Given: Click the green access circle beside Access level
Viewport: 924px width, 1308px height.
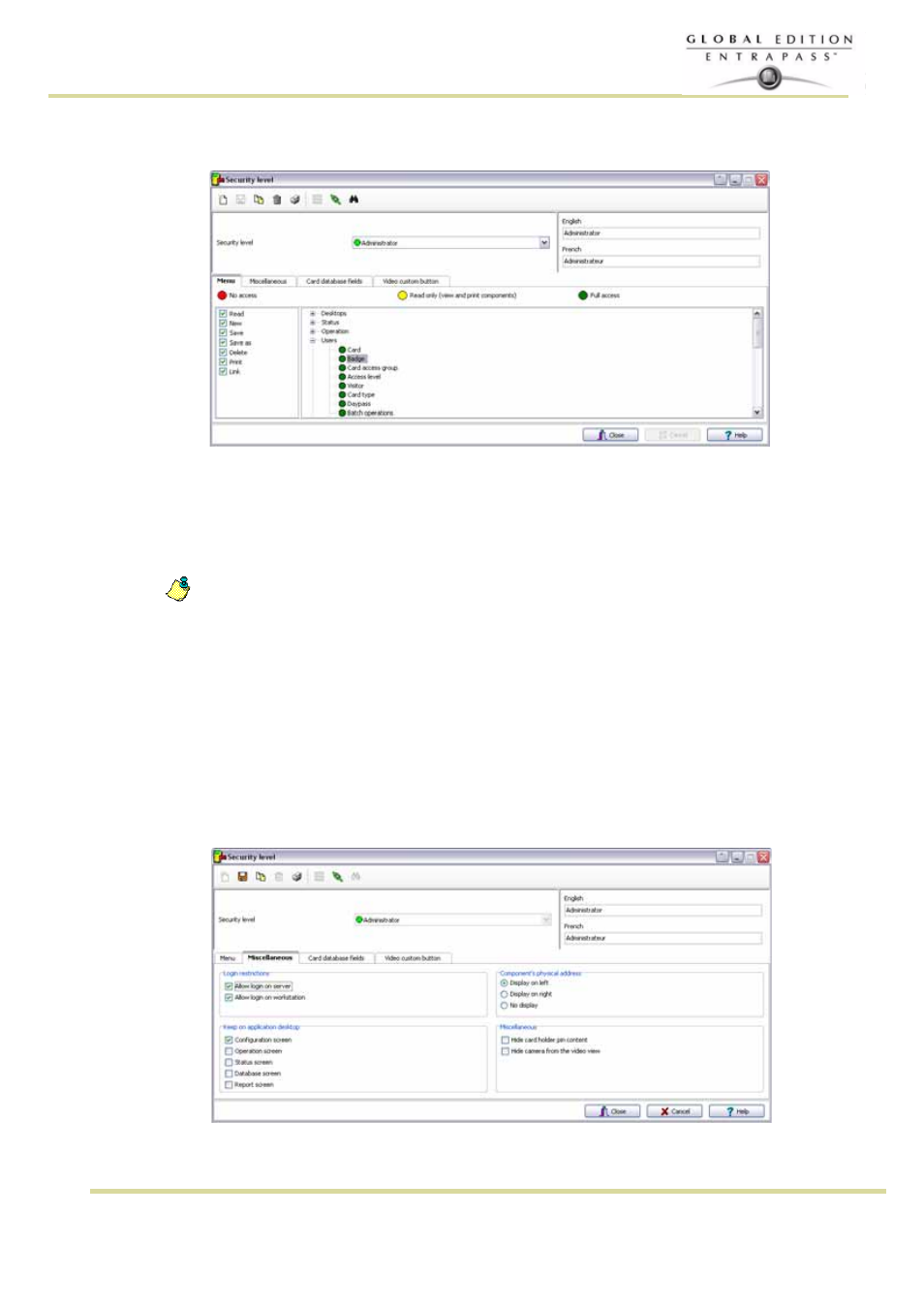Looking at the screenshot, I should pyautogui.click(x=342, y=377).
